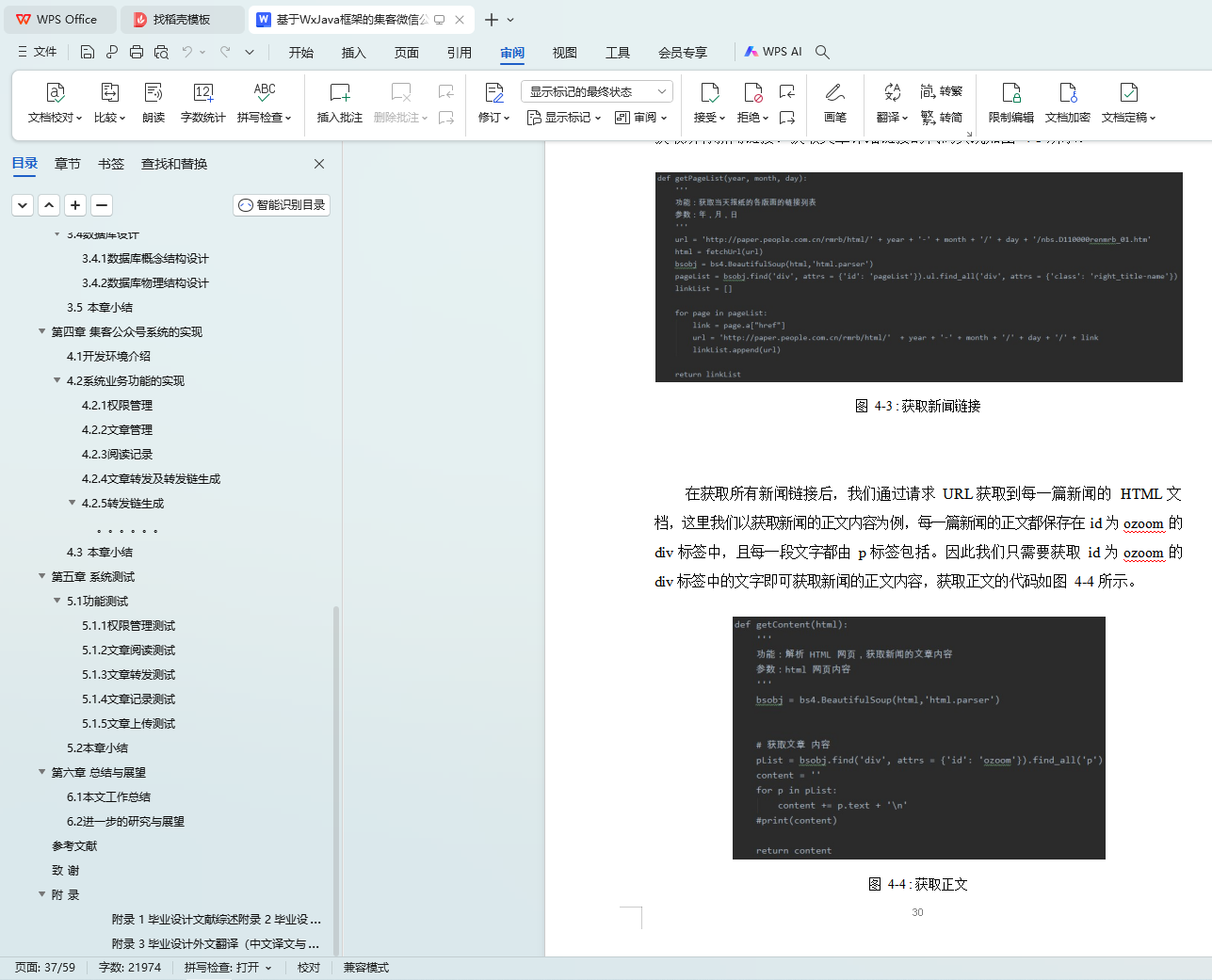Start 朗读 read aloud
The image size is (1212, 980).
click(154, 103)
